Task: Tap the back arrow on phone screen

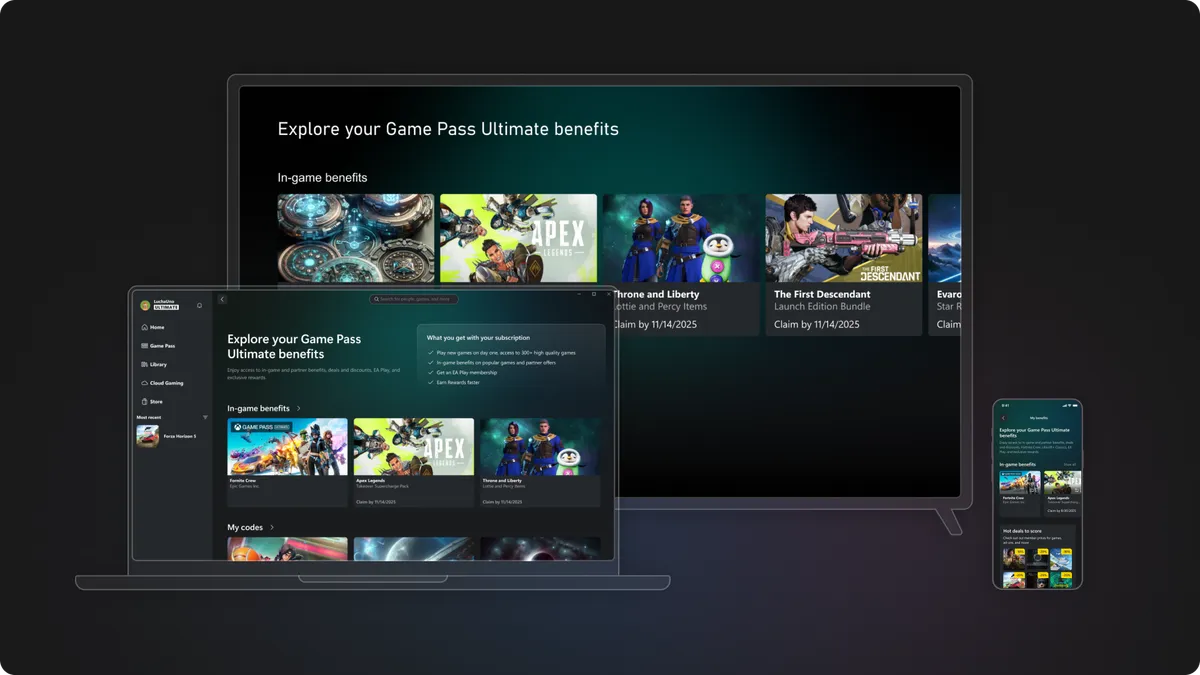Action: click(x=1003, y=418)
